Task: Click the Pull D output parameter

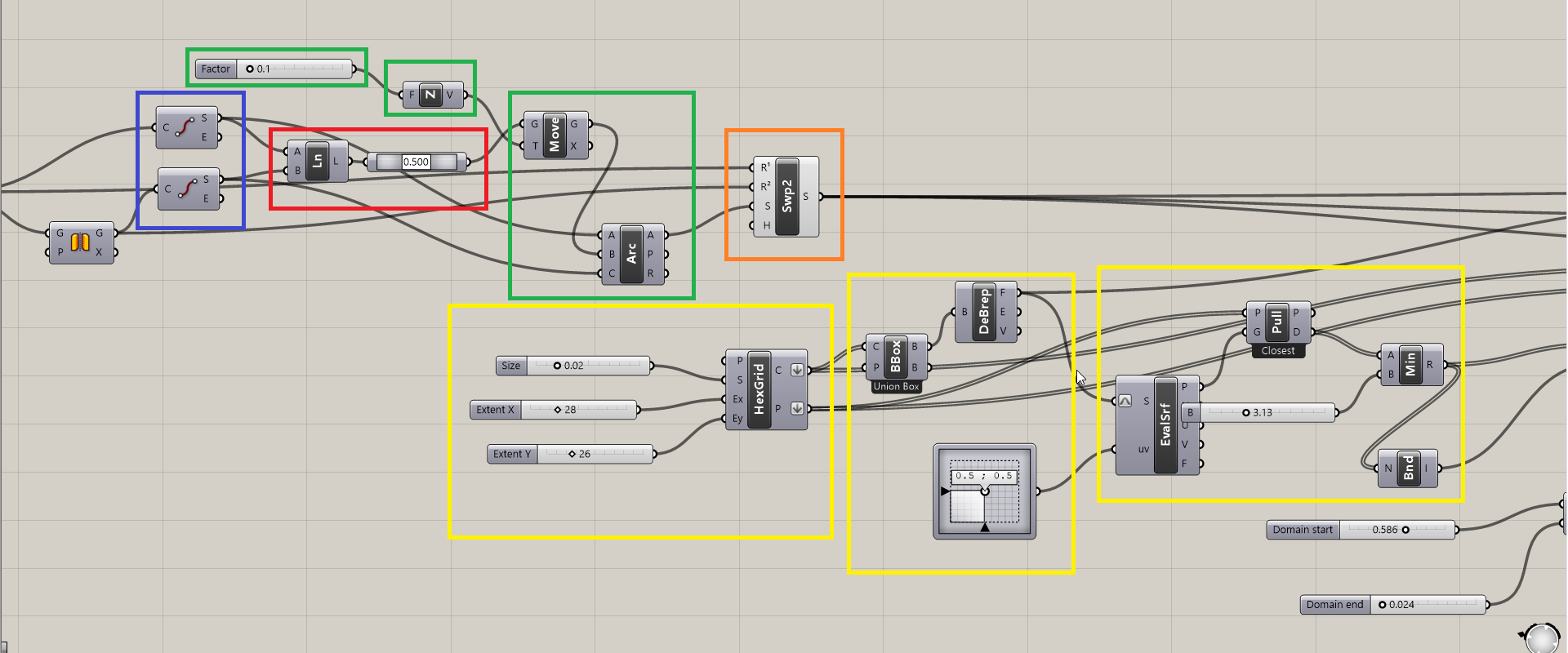Action: [1296, 332]
